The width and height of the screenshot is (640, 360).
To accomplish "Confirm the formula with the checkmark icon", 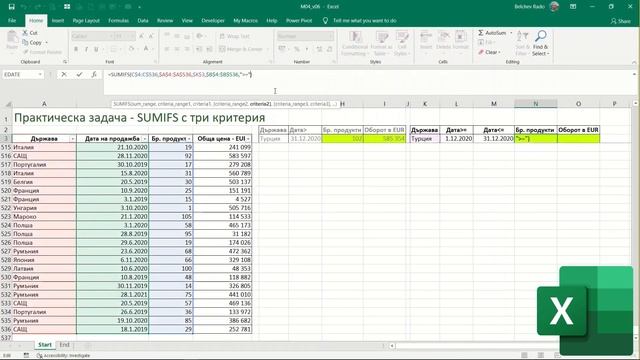I will (79, 74).
